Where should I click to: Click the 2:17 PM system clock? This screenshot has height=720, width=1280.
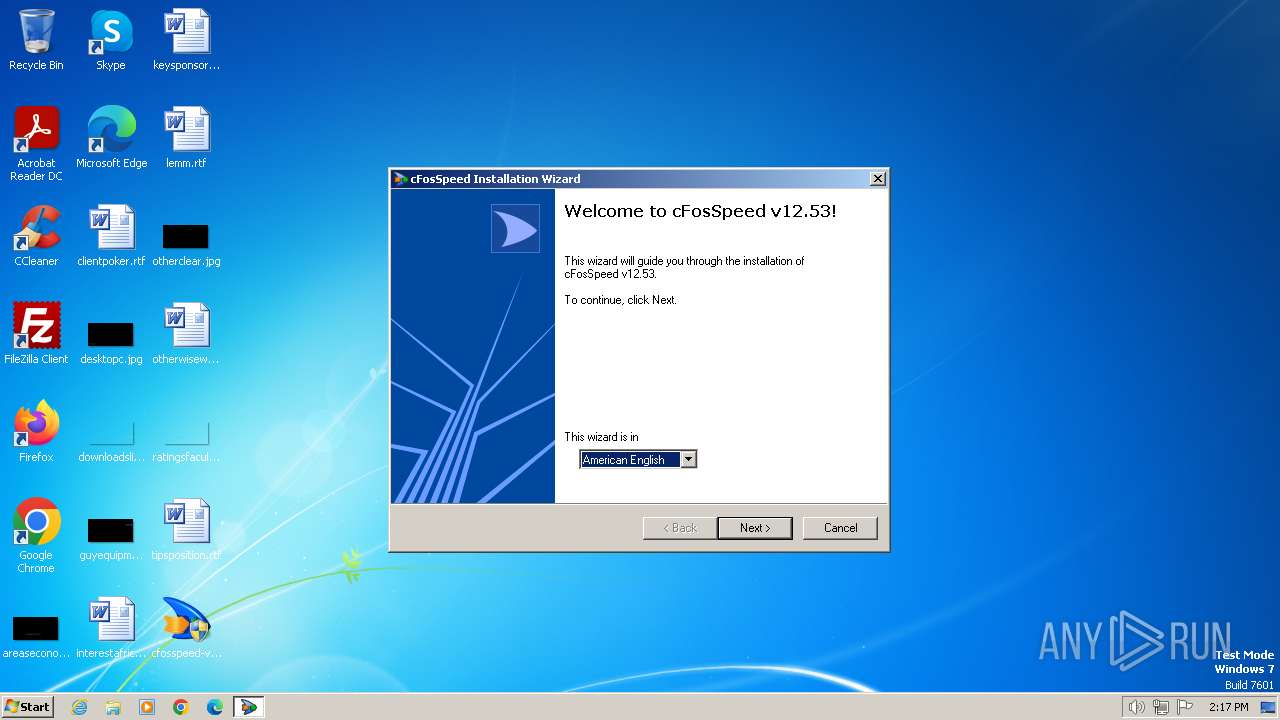(x=1229, y=707)
